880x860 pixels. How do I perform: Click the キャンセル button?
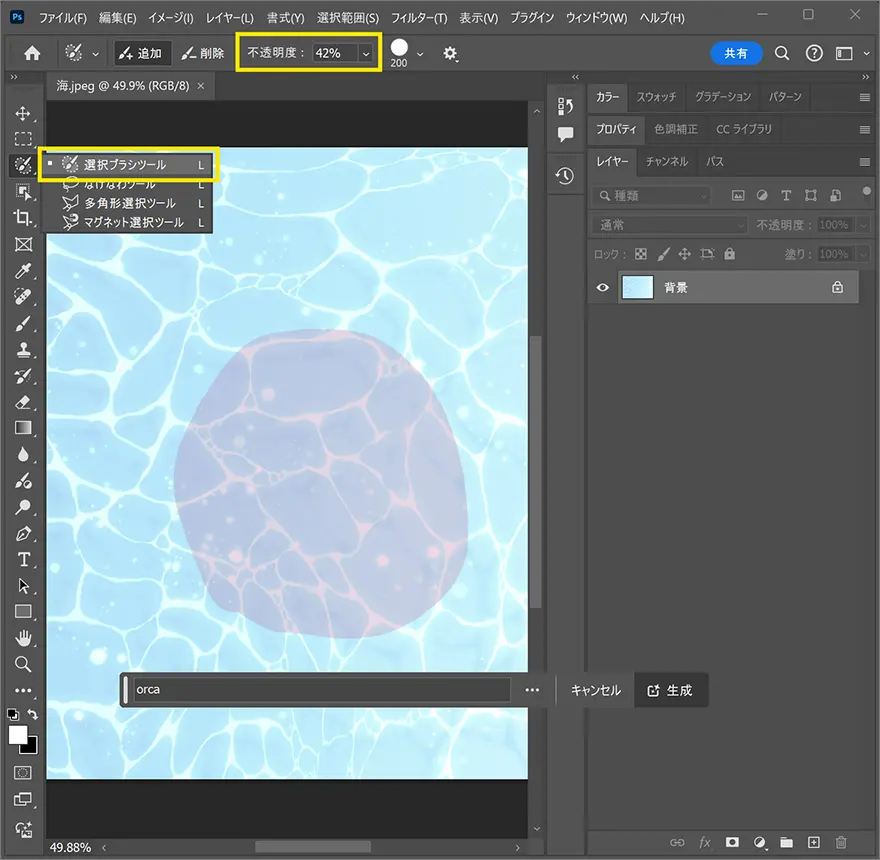(x=595, y=690)
